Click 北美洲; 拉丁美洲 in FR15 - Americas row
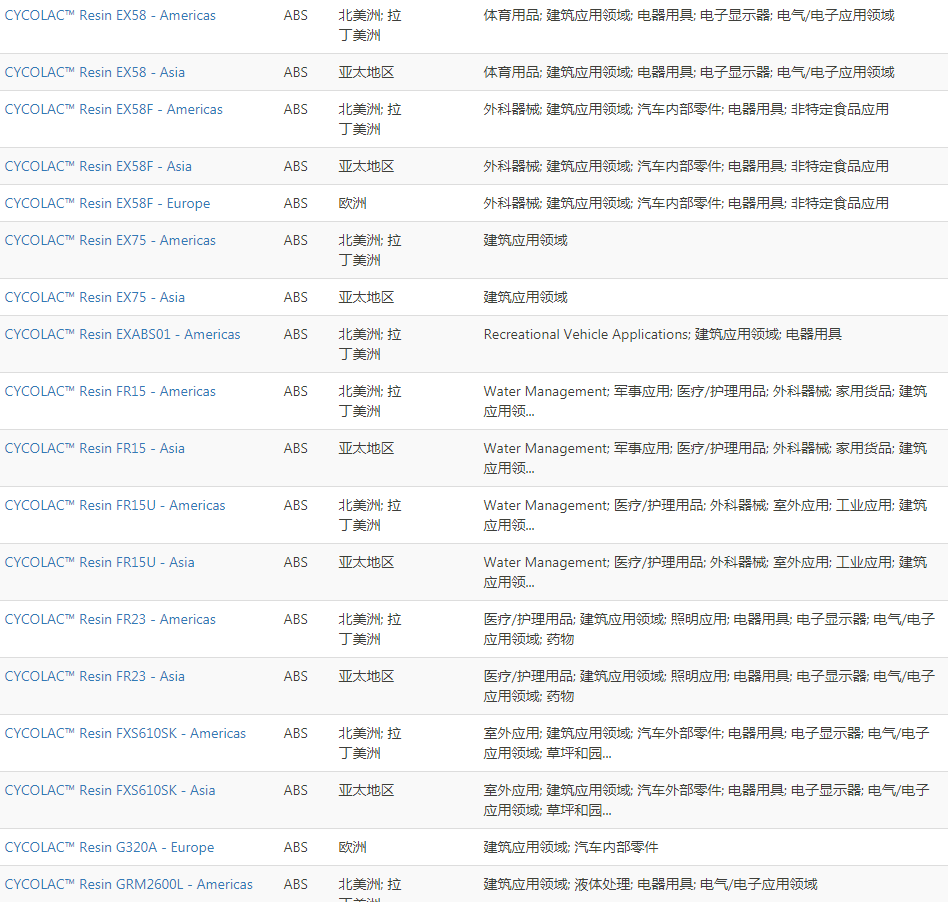Screen dimensions: 948x902 coord(370,401)
